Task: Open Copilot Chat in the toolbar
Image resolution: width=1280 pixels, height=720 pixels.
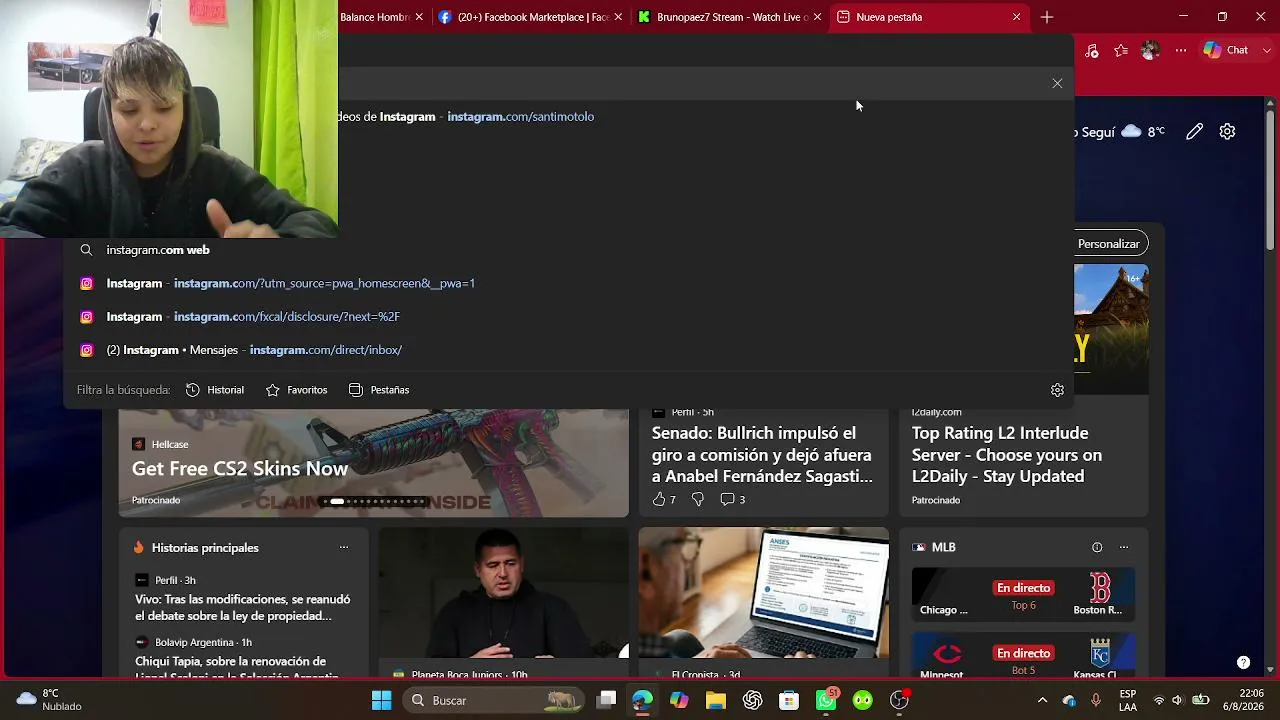Action: tap(1226, 50)
